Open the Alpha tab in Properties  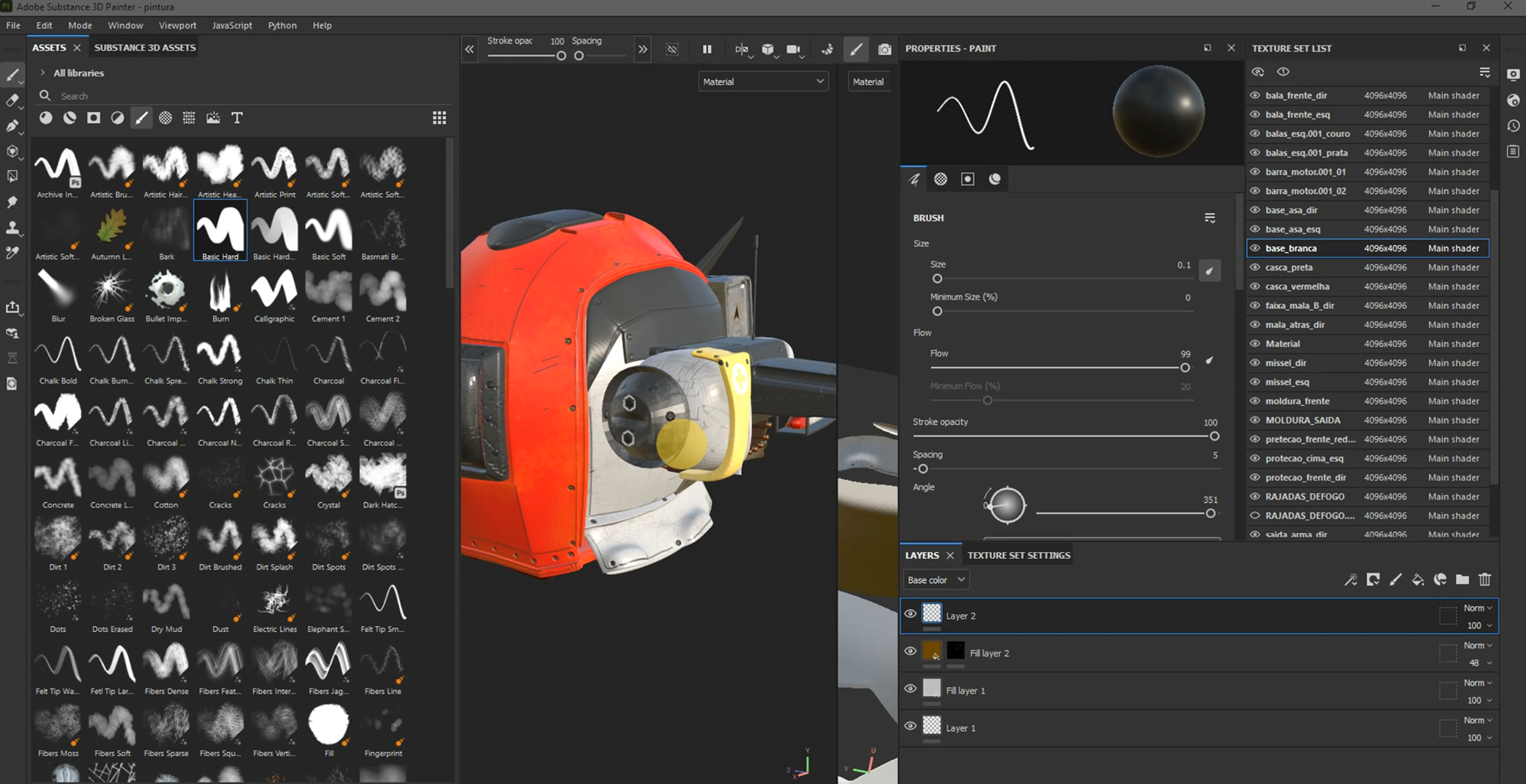click(x=941, y=180)
